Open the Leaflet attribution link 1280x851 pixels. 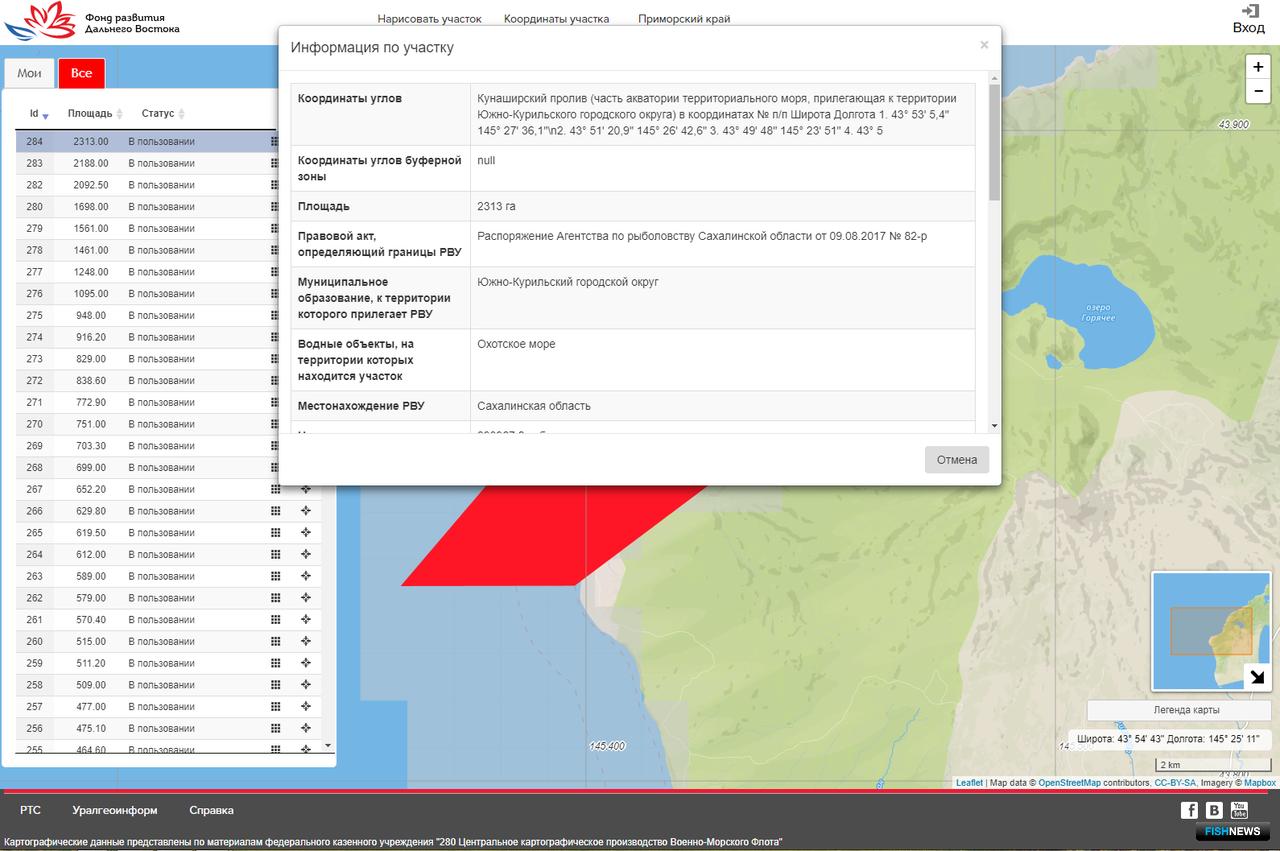click(969, 783)
